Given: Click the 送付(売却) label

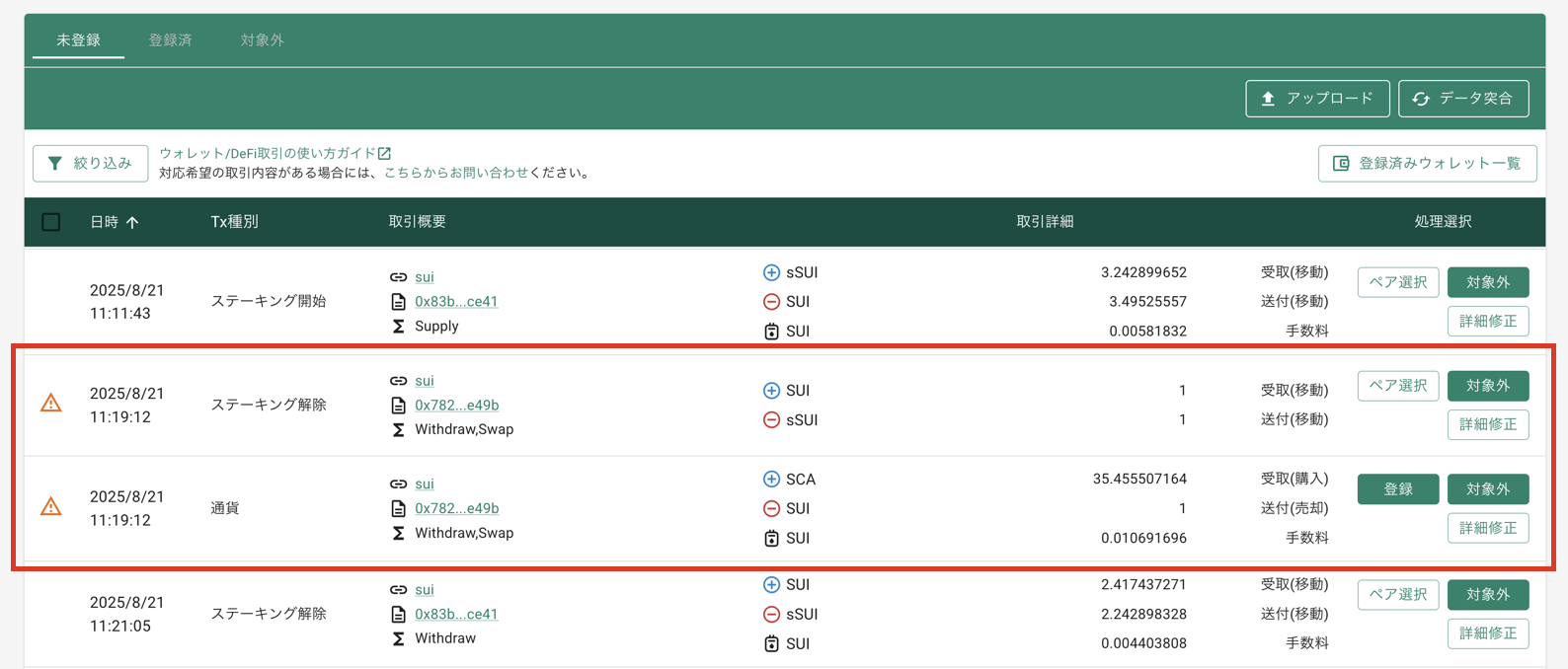Looking at the screenshot, I should click(1294, 509).
